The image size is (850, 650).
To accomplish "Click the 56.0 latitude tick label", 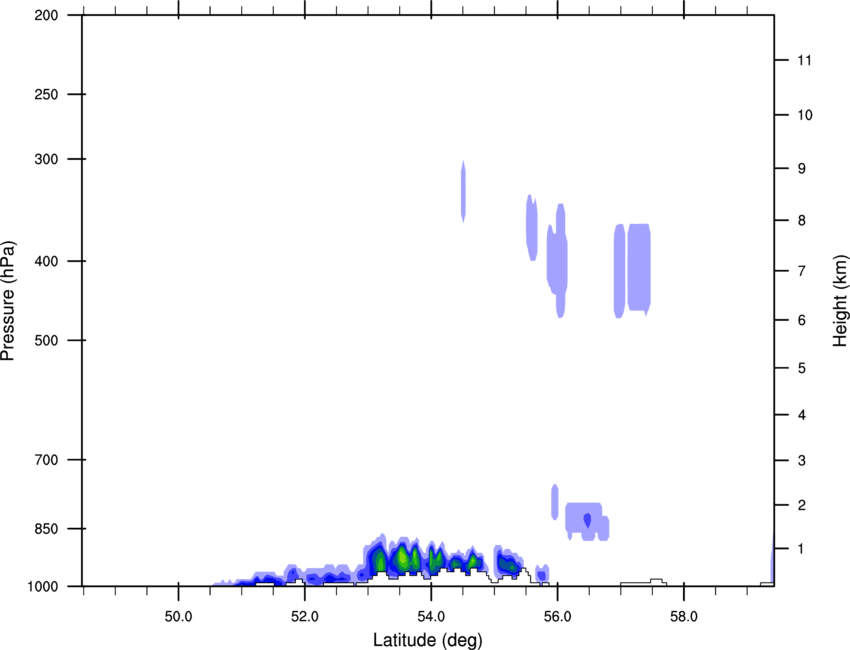I will click(558, 617).
